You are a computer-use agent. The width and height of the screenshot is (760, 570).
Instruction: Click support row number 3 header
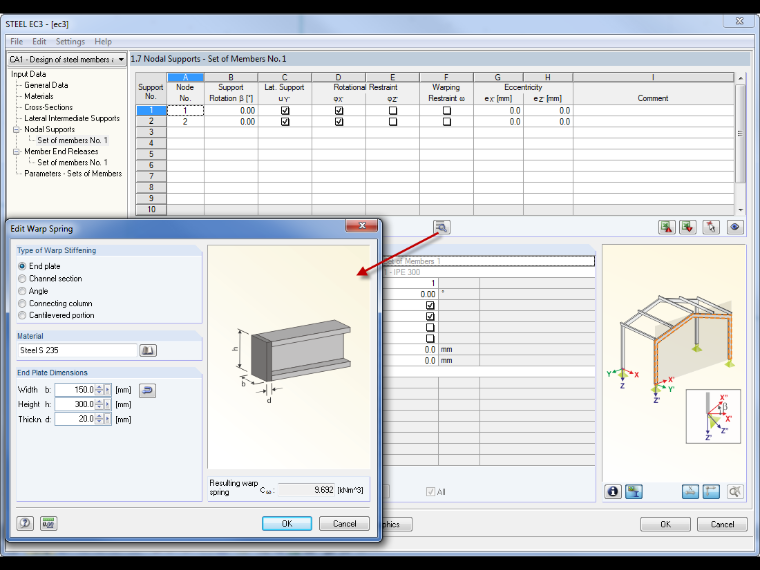(151, 132)
